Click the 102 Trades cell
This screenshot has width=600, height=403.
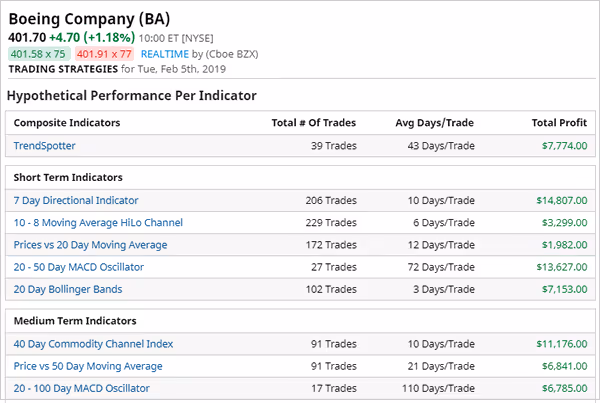331,289
